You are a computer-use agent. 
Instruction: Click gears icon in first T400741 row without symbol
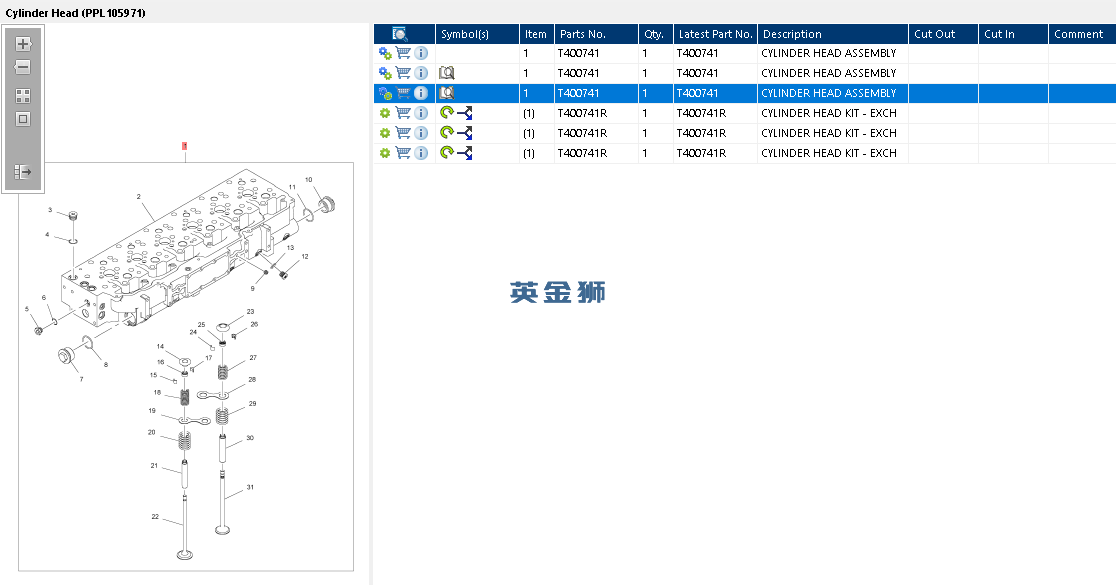point(385,53)
